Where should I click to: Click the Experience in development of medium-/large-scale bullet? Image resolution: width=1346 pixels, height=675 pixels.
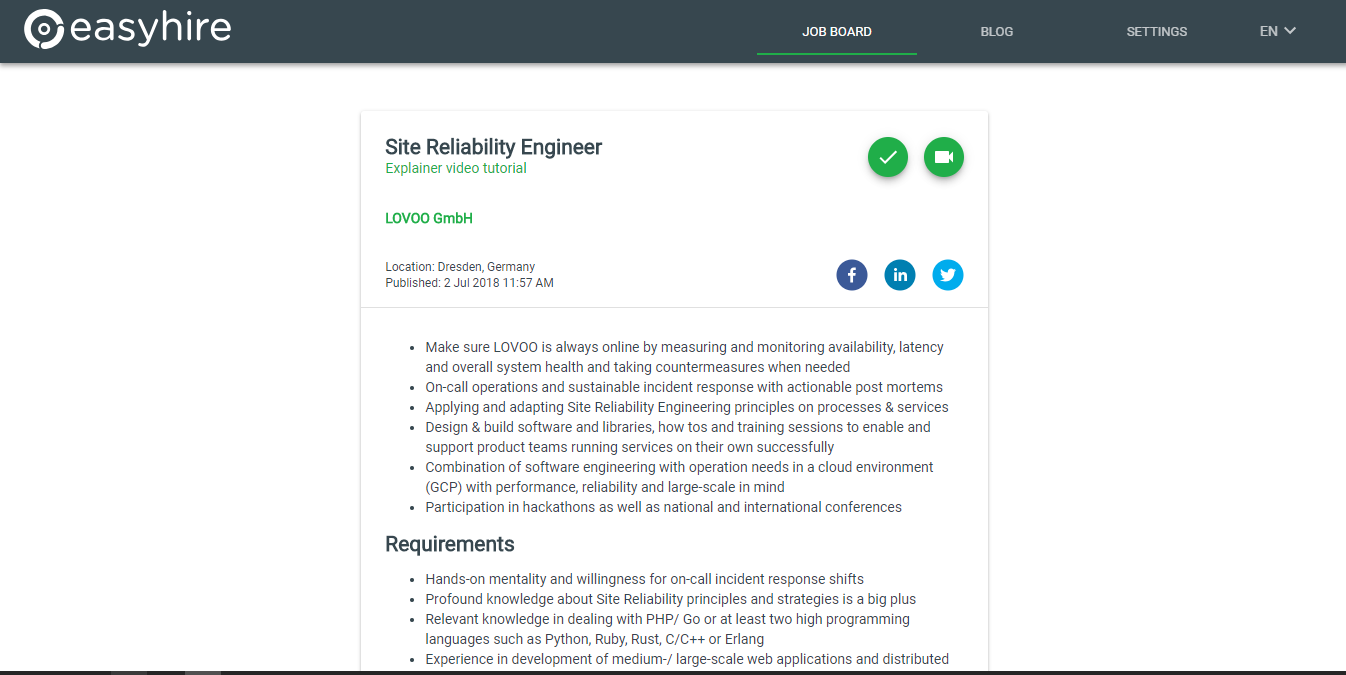[687, 659]
